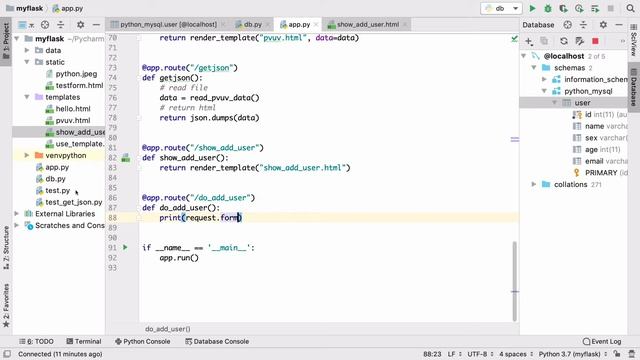Collapse the python_mysql schema arrow

coord(544,91)
